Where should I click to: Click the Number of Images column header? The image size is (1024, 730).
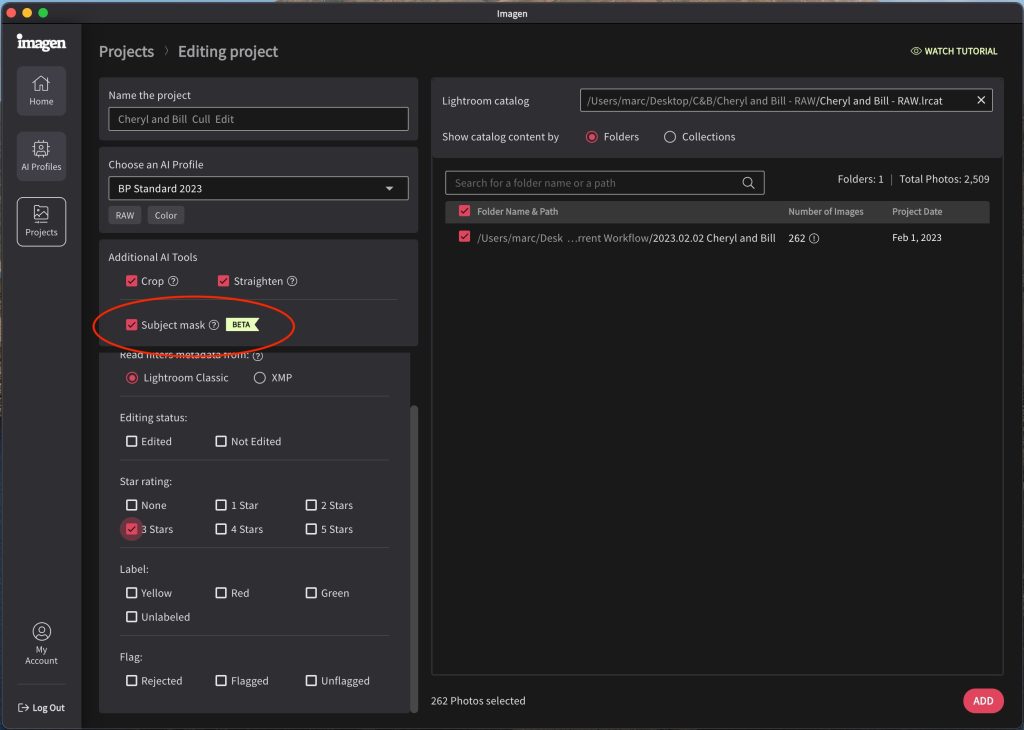coord(825,212)
